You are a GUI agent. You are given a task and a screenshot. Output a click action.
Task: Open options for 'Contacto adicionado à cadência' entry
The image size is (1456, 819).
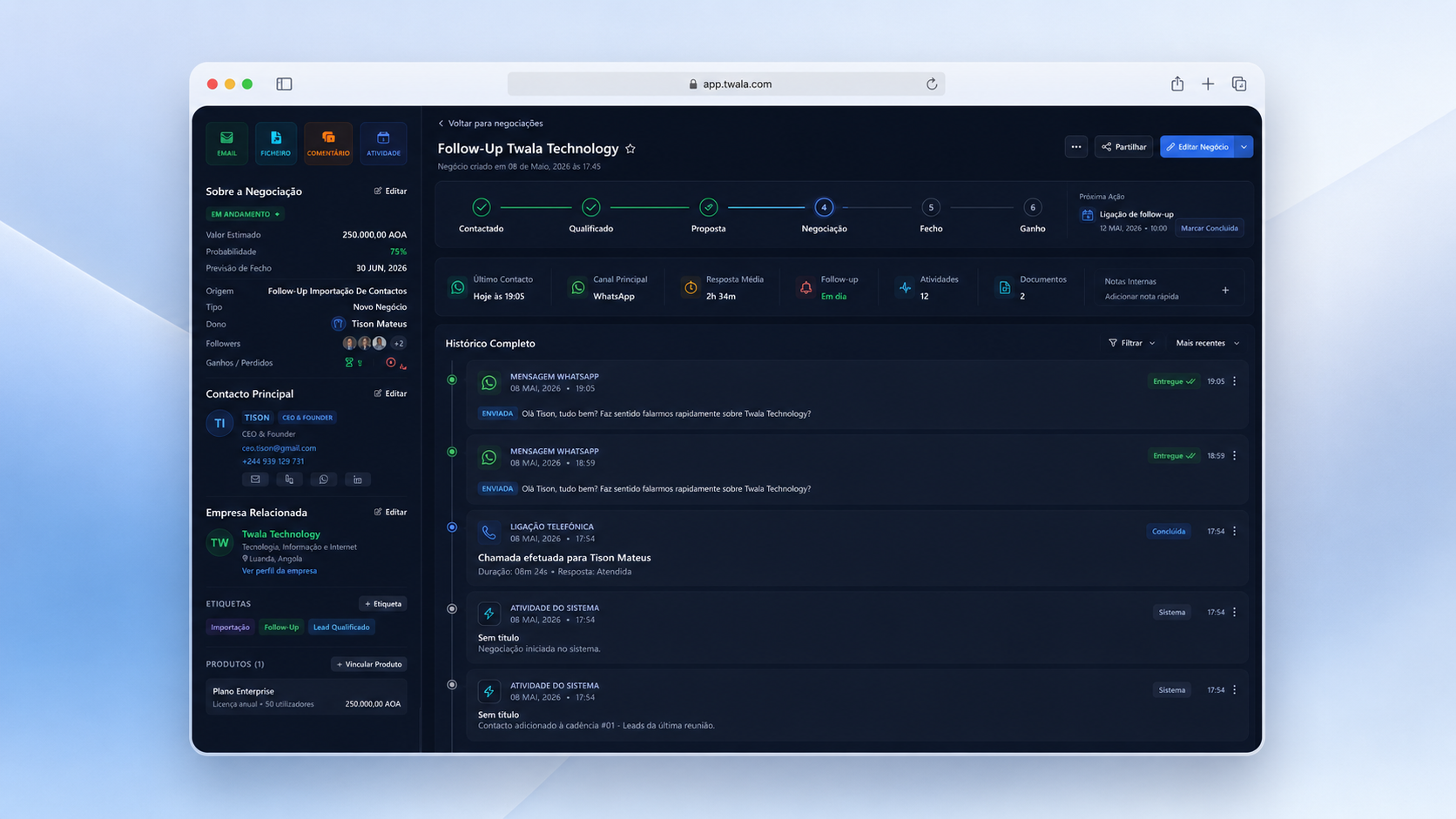coord(1235,689)
